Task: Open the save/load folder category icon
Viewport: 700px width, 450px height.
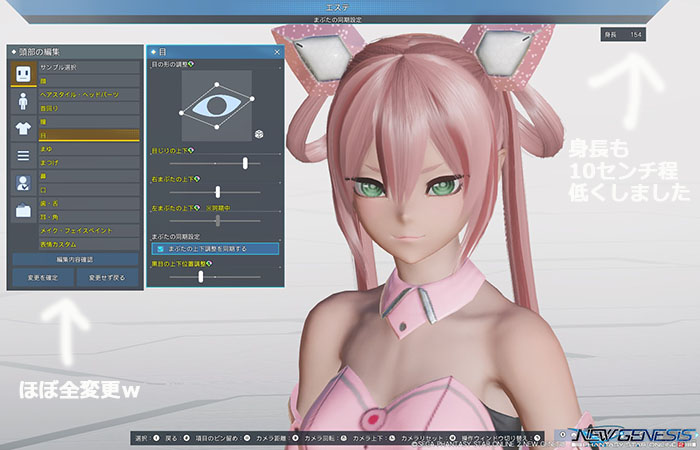Action: click(x=23, y=210)
